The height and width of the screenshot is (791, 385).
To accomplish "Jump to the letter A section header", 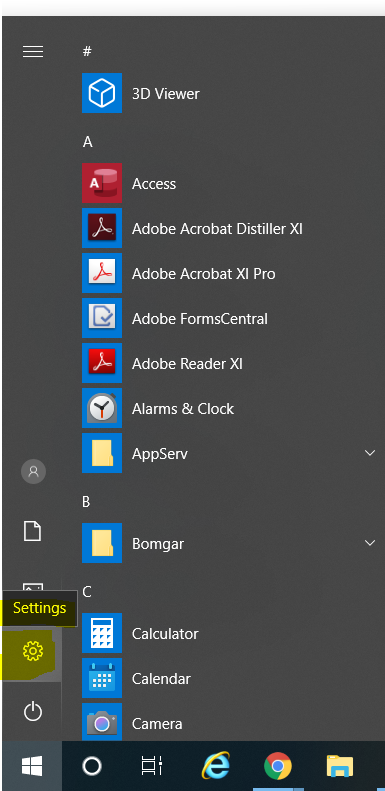I will 88,142.
